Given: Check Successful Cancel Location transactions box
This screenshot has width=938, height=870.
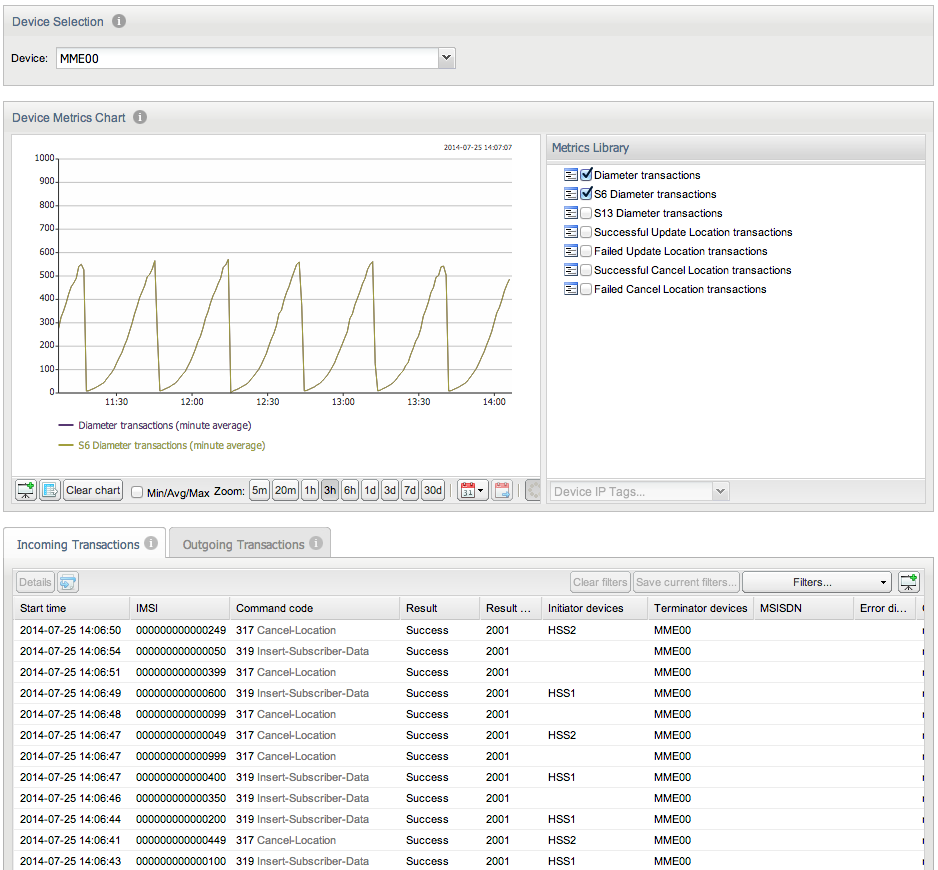Looking at the screenshot, I should (x=586, y=270).
